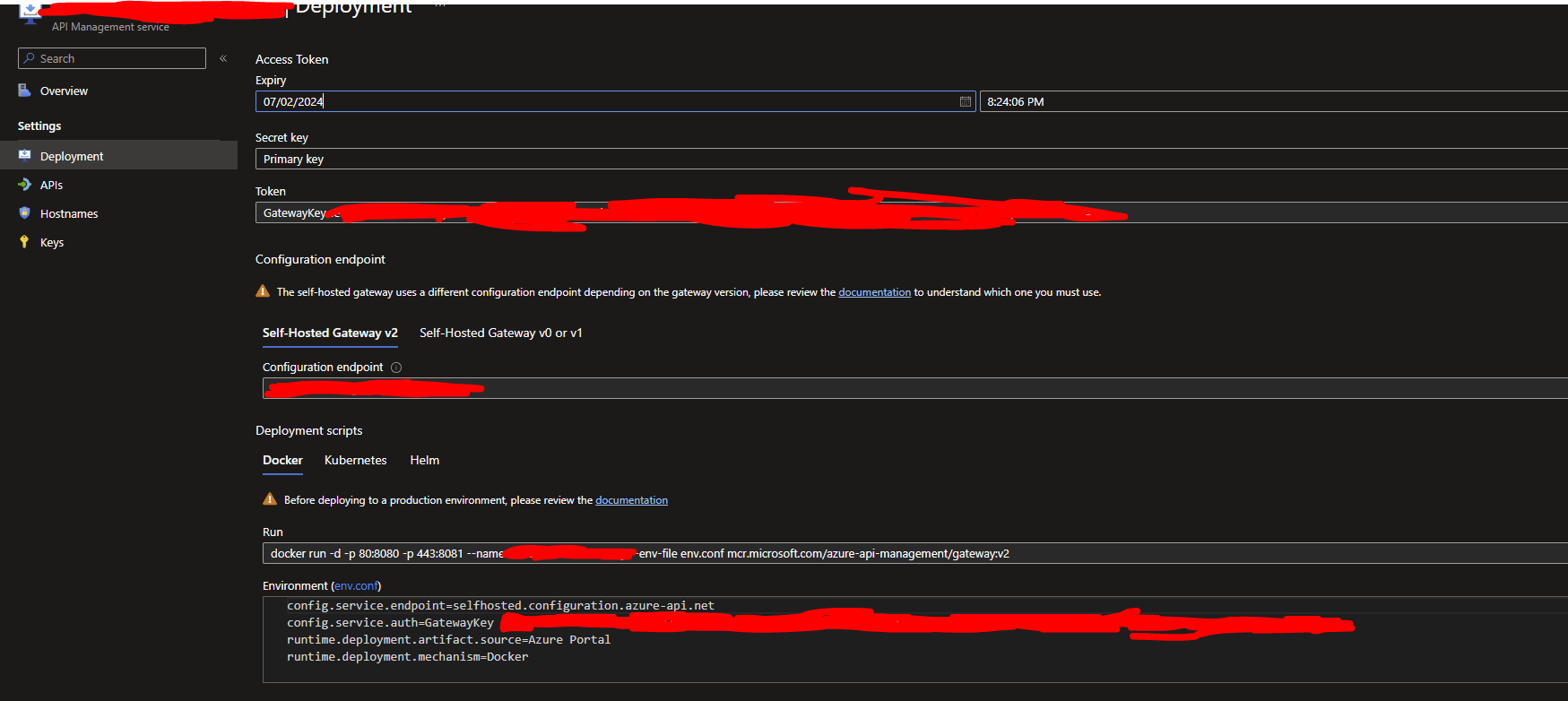Click the docker run command field
The height and width of the screenshot is (701, 1568).
(x=914, y=553)
